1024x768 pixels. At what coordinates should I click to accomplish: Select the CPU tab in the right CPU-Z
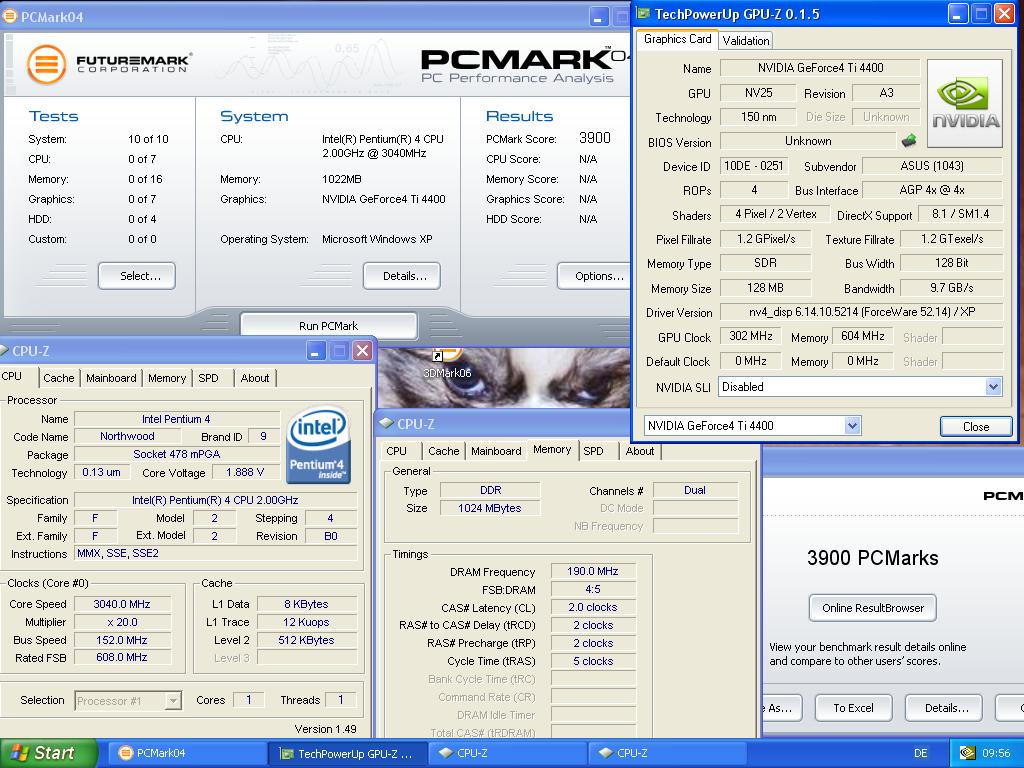tap(396, 451)
